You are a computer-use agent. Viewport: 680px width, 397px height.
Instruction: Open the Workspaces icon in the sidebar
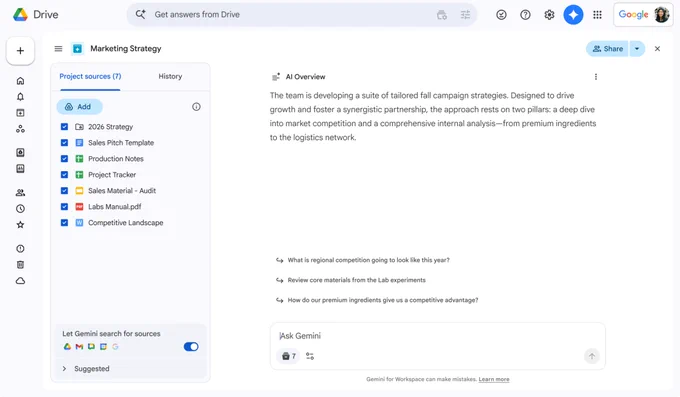[20, 129]
